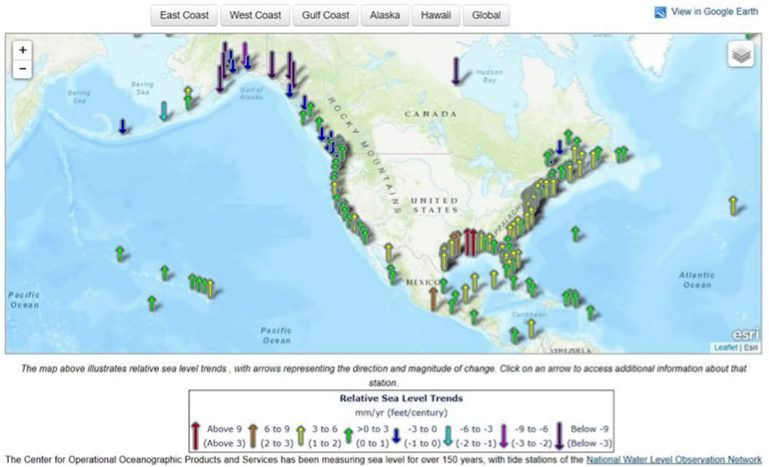The width and height of the screenshot is (769, 467).
Task: Show the Hawaii region
Action: 437,16
